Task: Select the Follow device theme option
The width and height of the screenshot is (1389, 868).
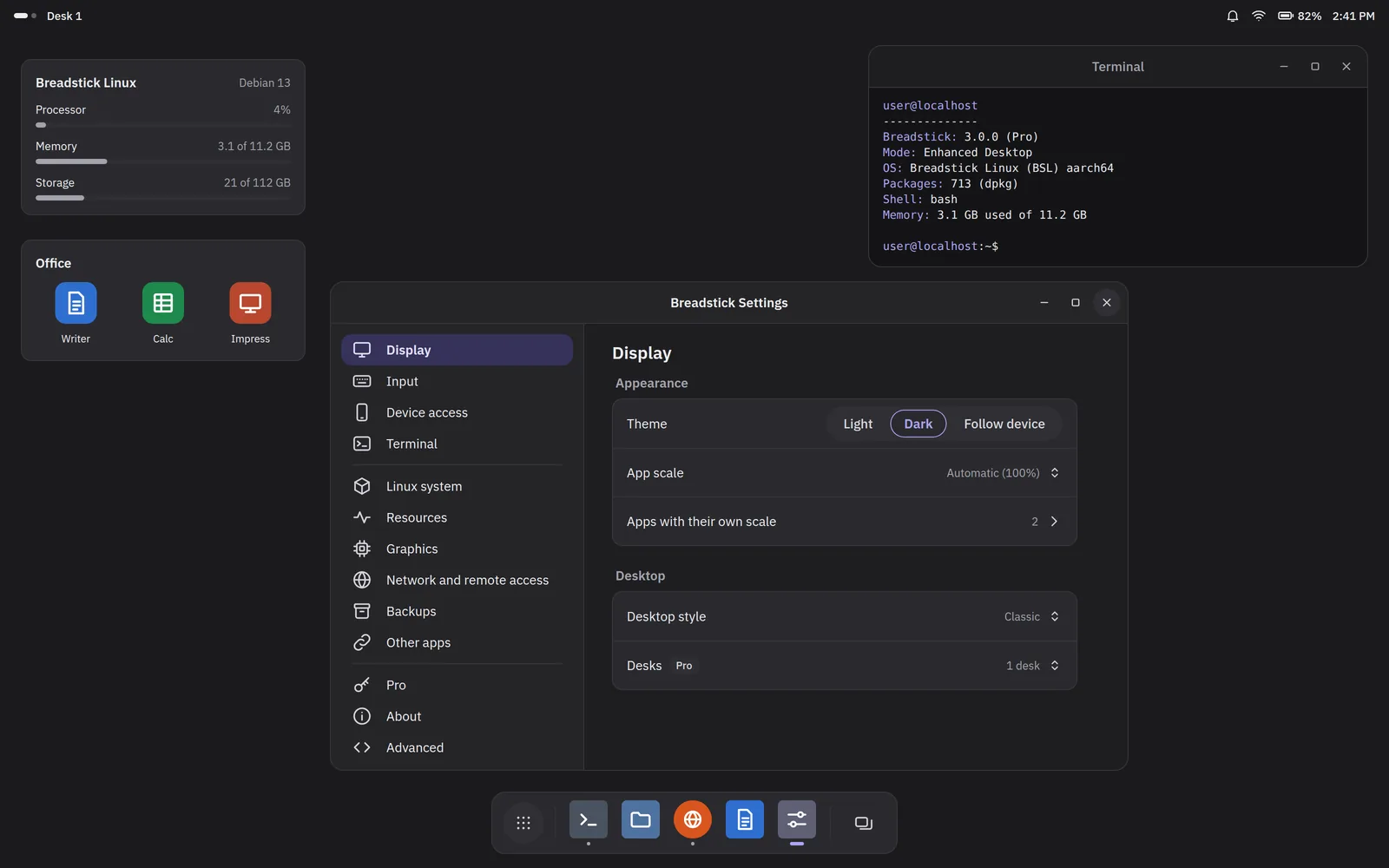Action: (x=1004, y=424)
